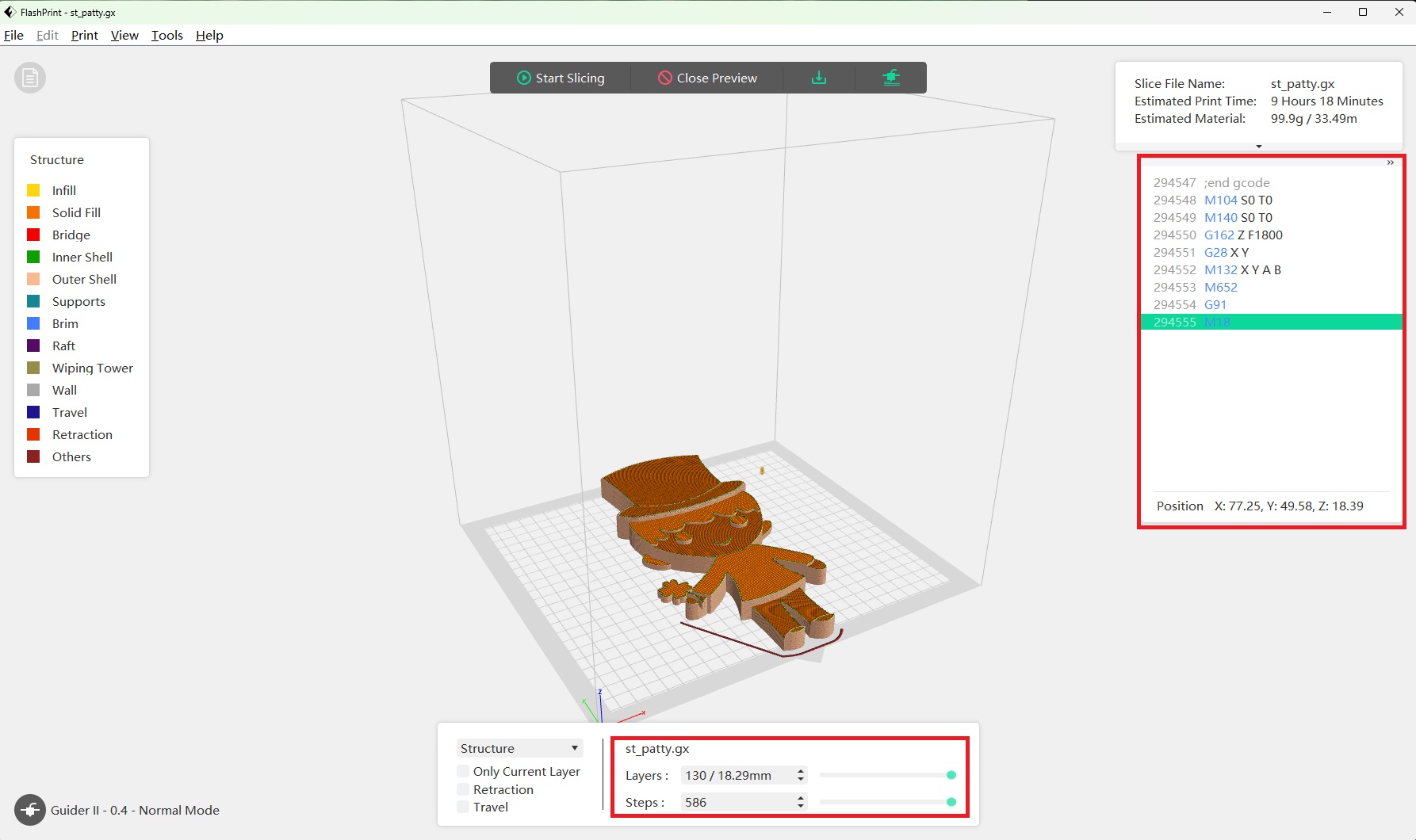Click the Close Preview button
This screenshot has width=1416, height=840.
707,78
